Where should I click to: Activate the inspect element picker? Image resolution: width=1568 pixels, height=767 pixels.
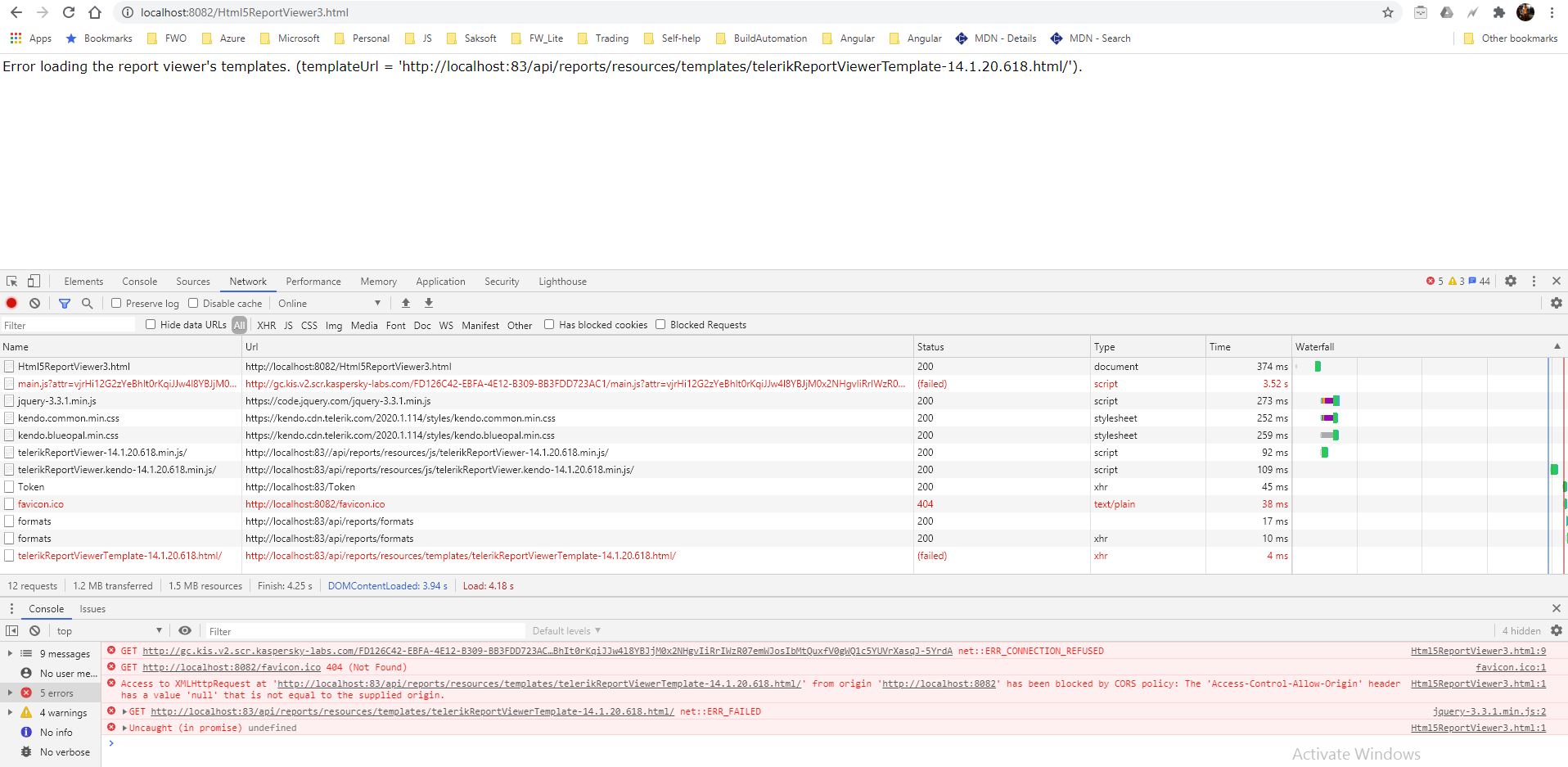pos(12,281)
